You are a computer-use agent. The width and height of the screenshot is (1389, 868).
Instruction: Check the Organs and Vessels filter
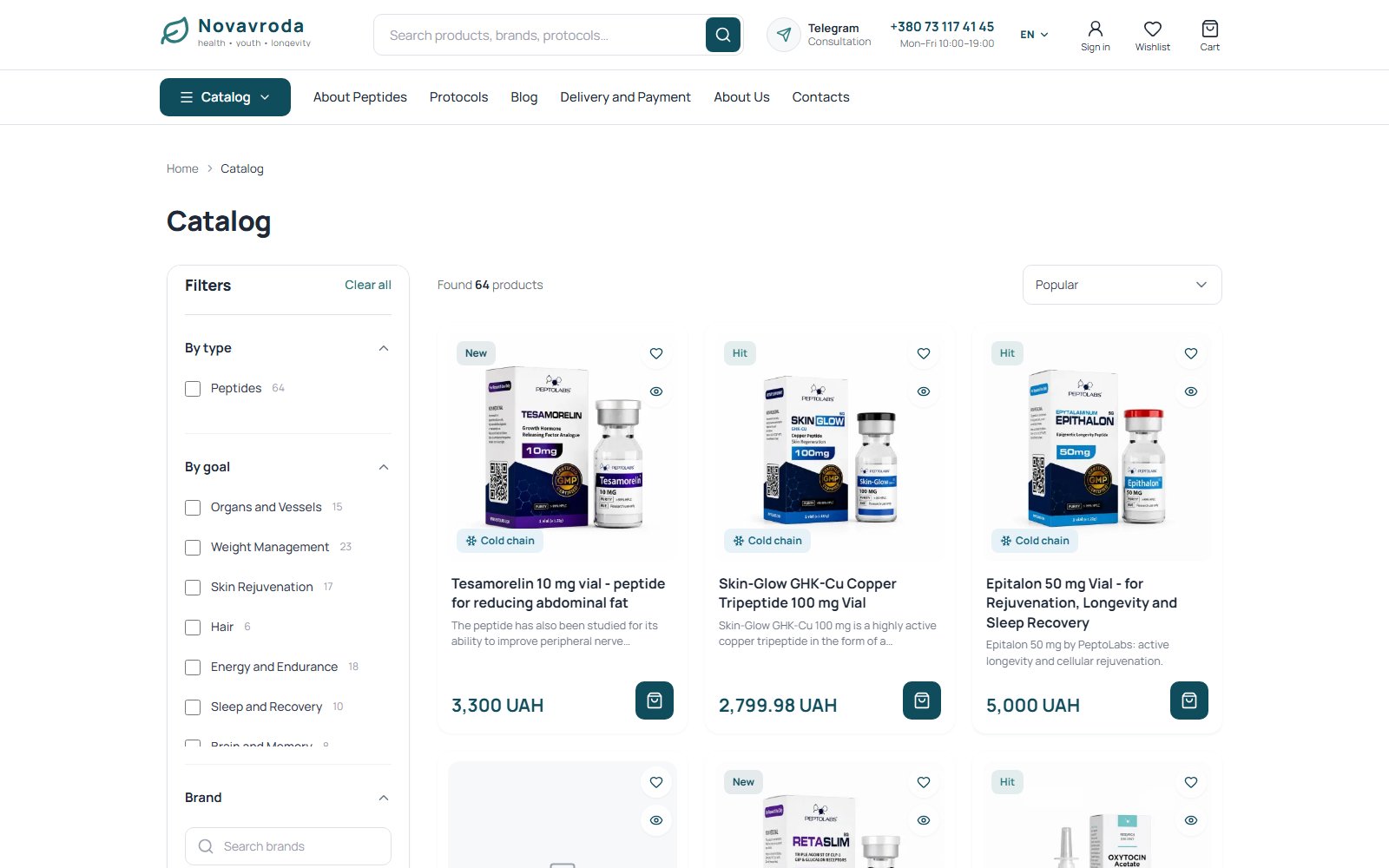pos(193,508)
